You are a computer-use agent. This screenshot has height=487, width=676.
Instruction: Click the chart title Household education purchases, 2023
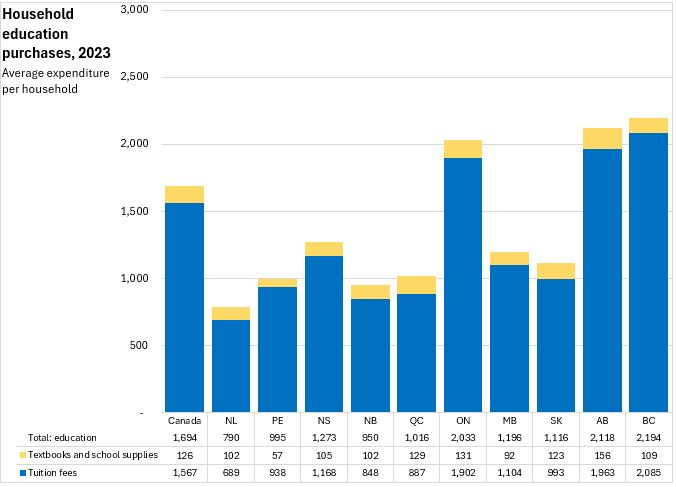57,33
